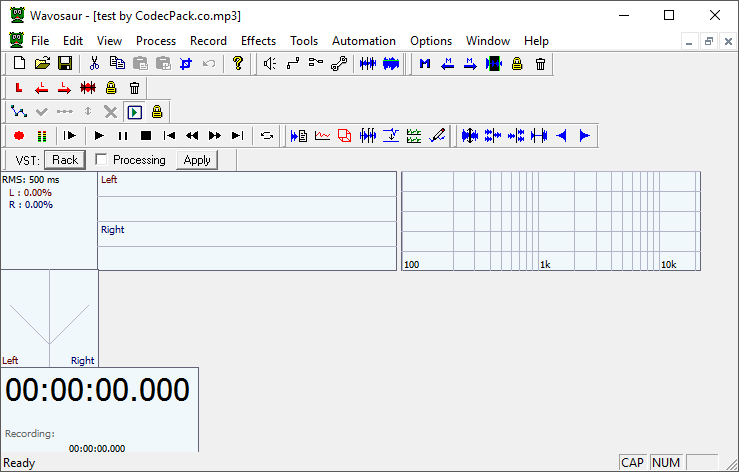Click the pencil draw tool icon

pyautogui.click(x=437, y=136)
